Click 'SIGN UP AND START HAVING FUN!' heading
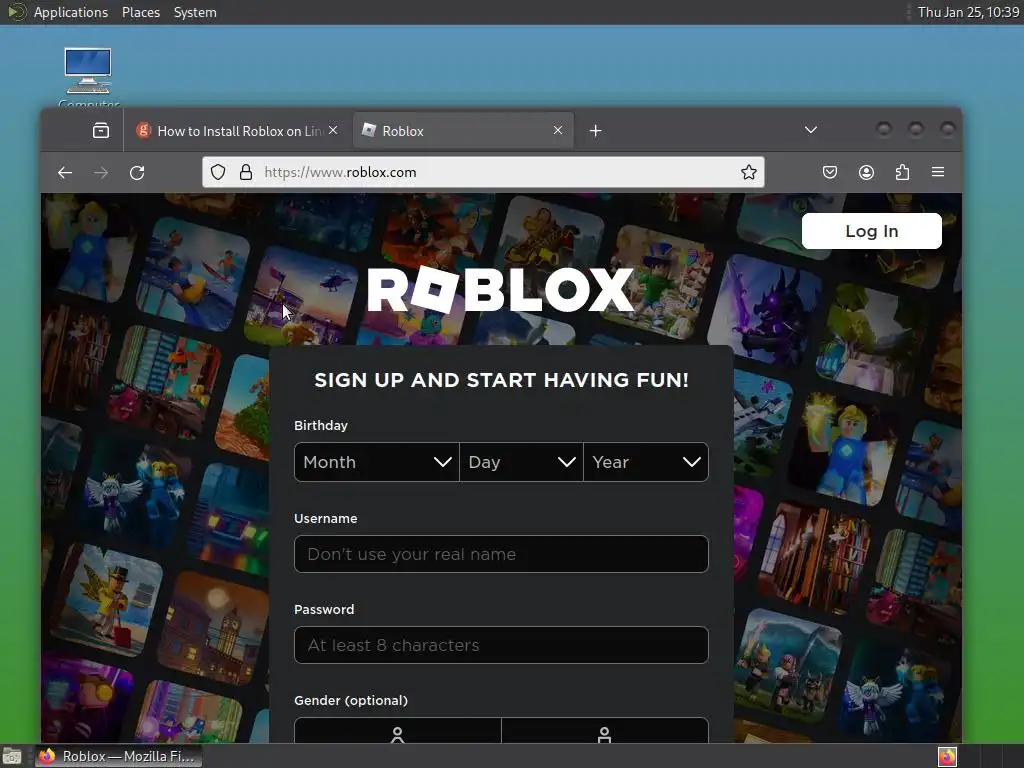Viewport: 1024px width, 768px height. 502,380
